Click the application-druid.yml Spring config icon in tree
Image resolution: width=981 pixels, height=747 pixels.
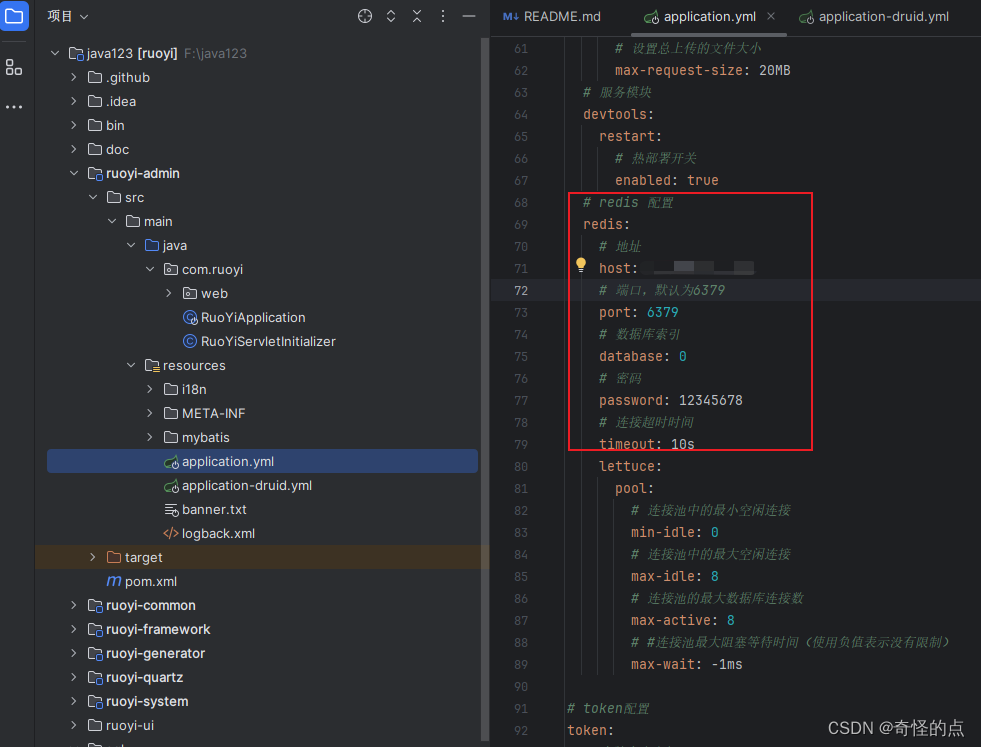click(x=171, y=486)
